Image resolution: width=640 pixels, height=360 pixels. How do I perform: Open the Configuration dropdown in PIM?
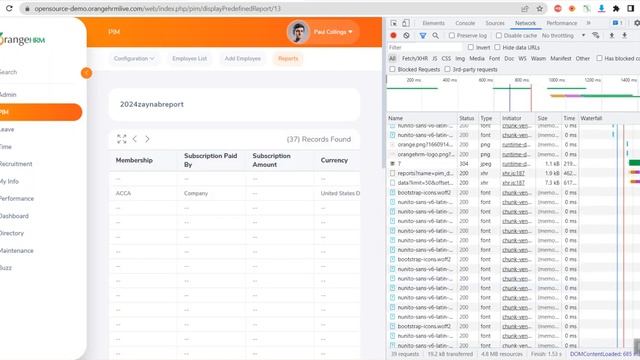(134, 59)
